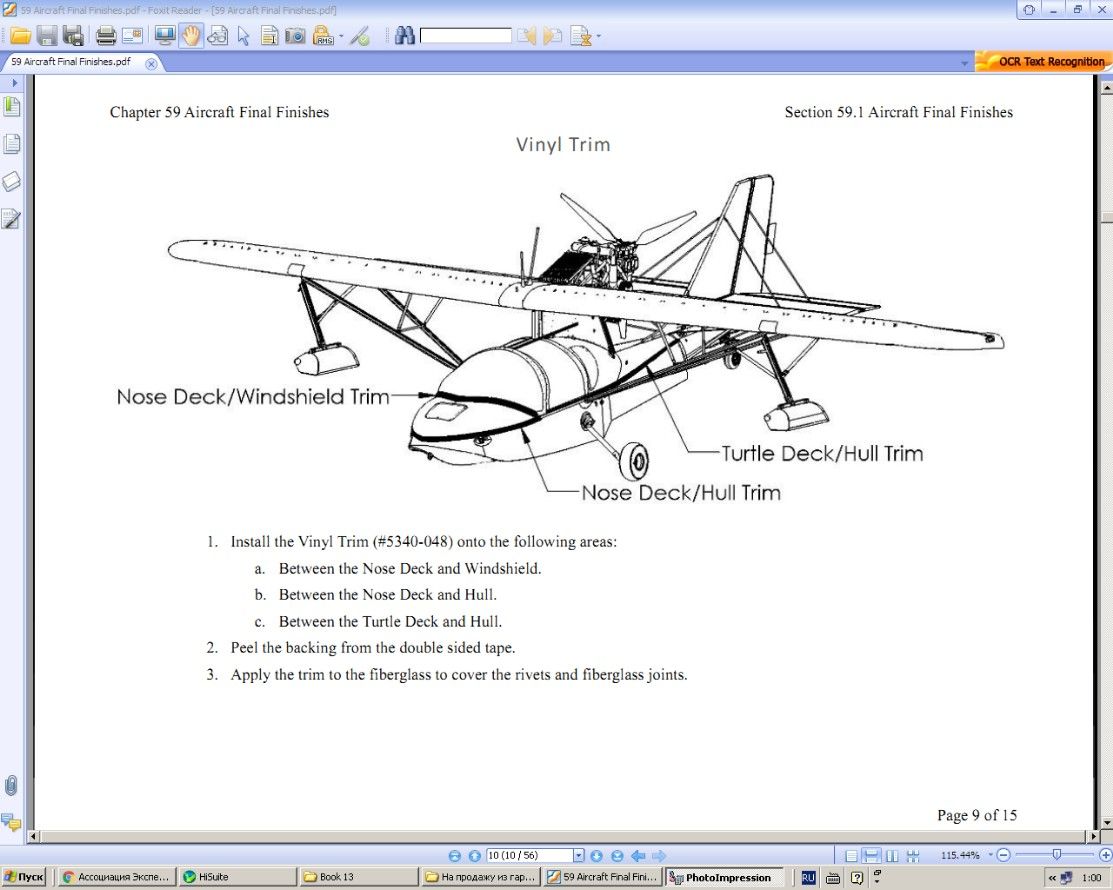Go to first page button

(455, 856)
